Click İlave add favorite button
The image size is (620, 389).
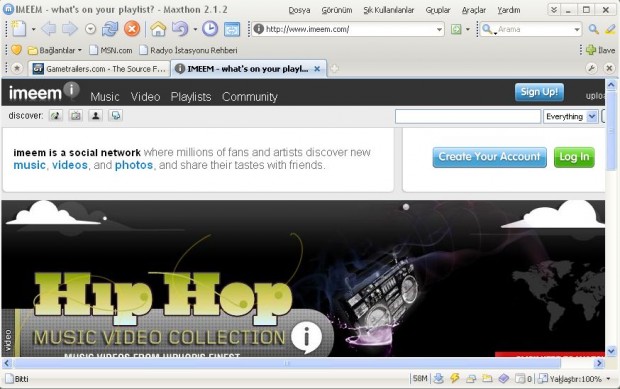coord(601,50)
